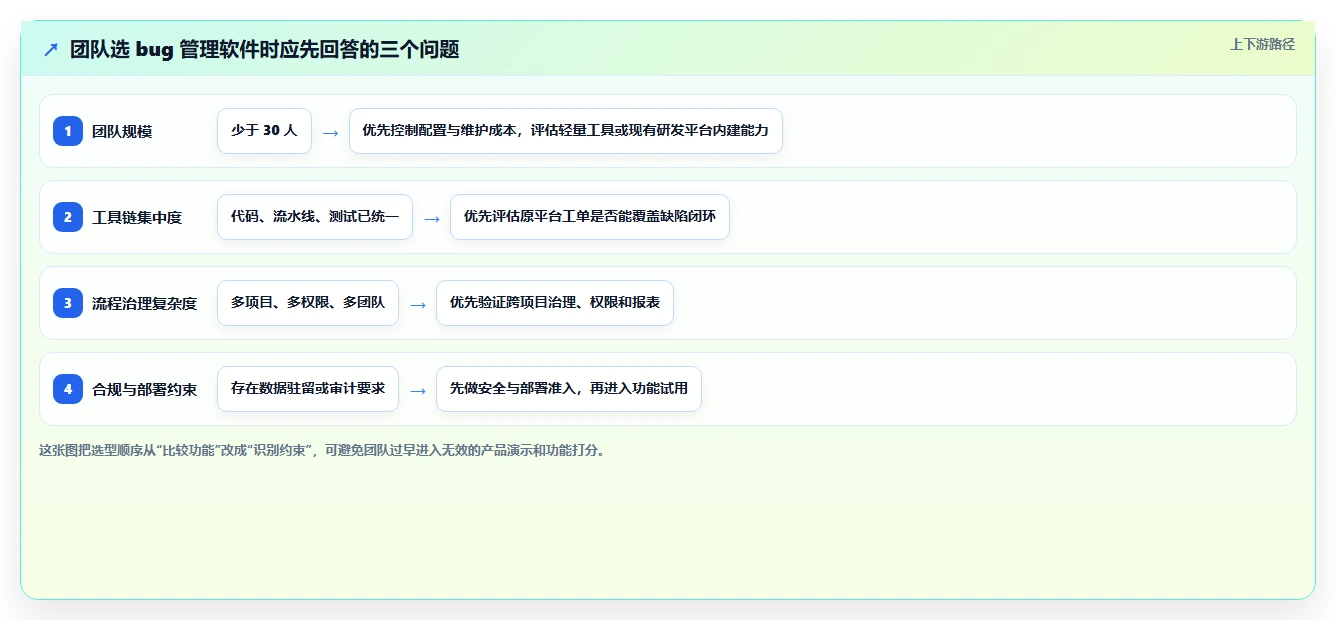Click the 流程治理复杂度 label

145,303
